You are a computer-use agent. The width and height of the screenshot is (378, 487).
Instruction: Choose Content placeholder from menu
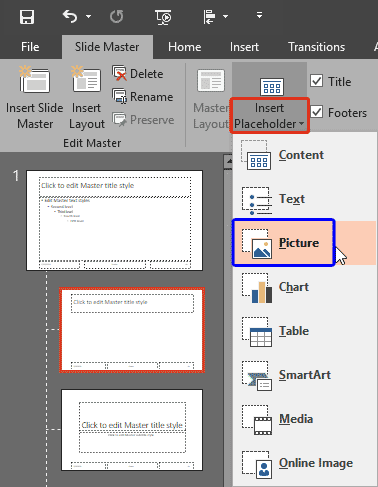click(x=305, y=155)
